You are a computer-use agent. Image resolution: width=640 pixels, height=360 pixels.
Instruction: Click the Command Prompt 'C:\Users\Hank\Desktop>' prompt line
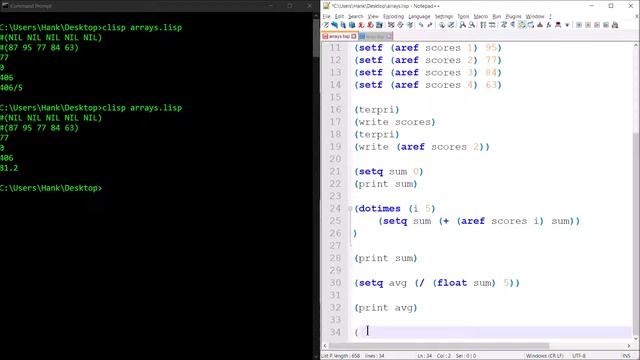click(x=51, y=188)
